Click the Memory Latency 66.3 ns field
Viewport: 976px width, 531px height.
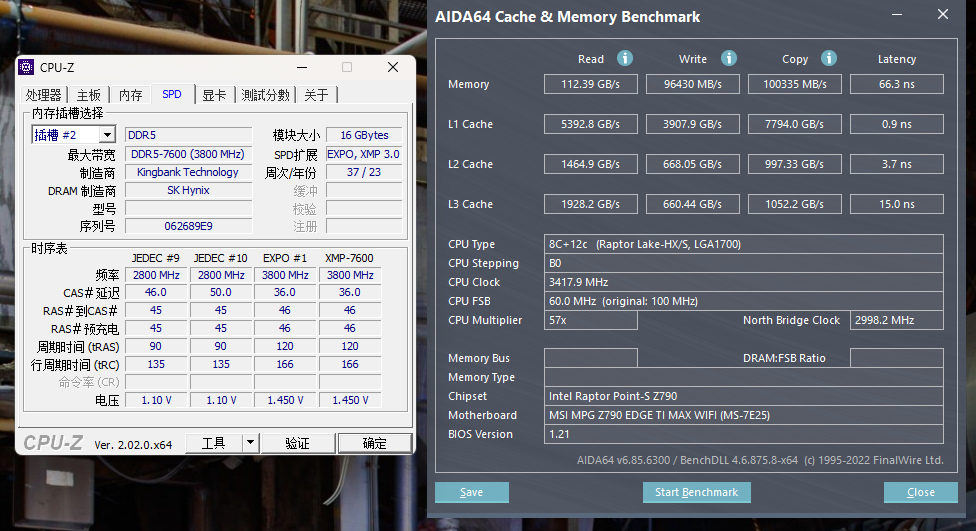(x=897, y=84)
